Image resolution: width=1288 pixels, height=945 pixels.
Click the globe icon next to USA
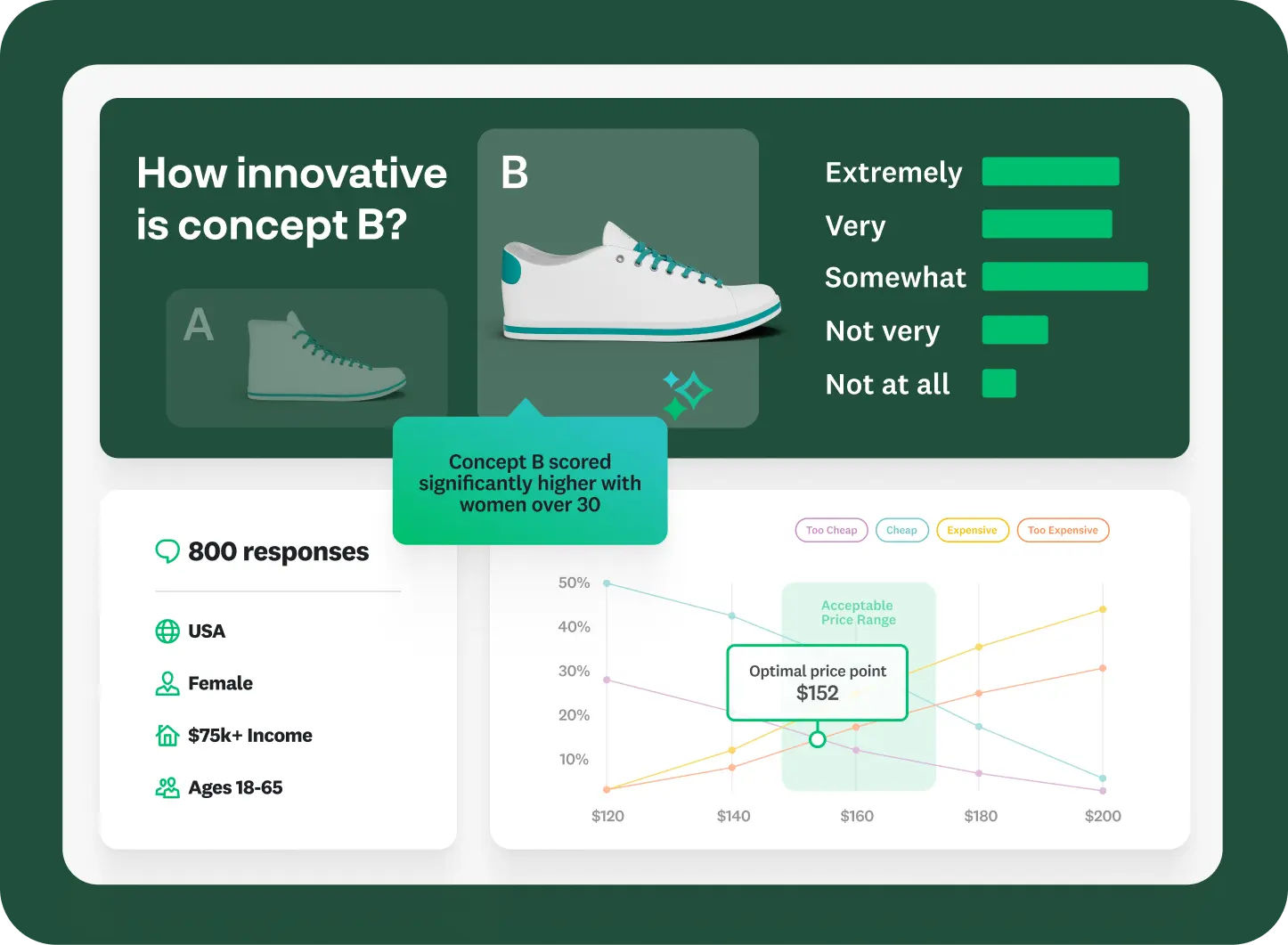click(167, 631)
